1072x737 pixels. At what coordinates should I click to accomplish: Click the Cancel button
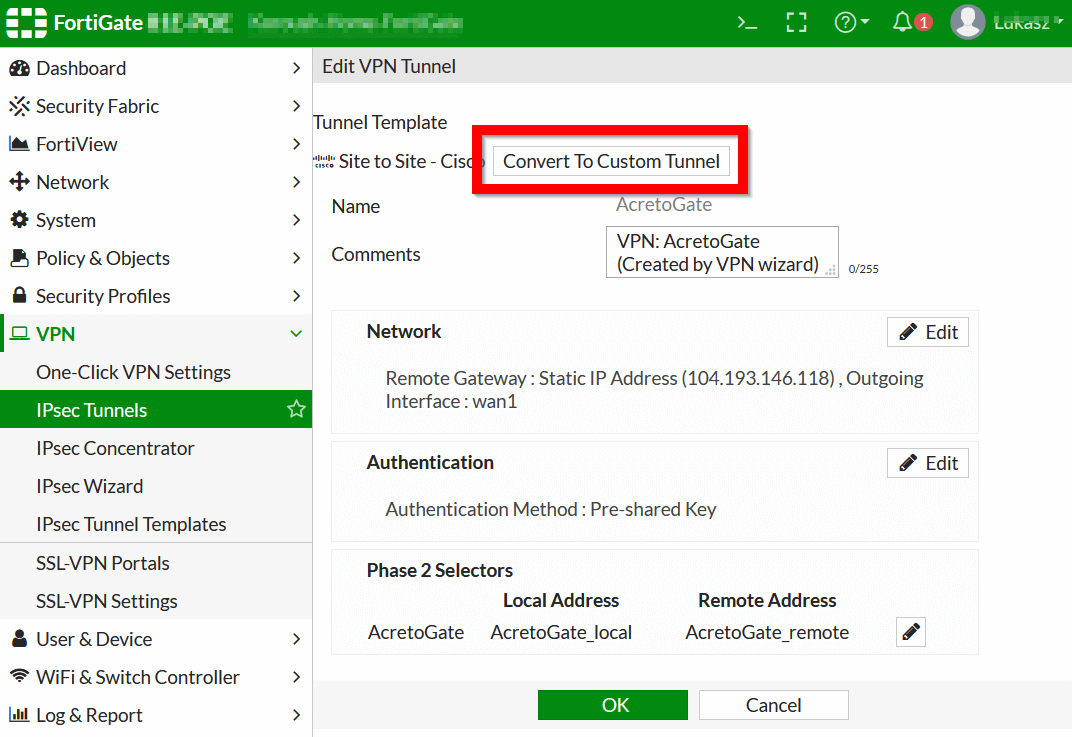pyautogui.click(x=774, y=705)
